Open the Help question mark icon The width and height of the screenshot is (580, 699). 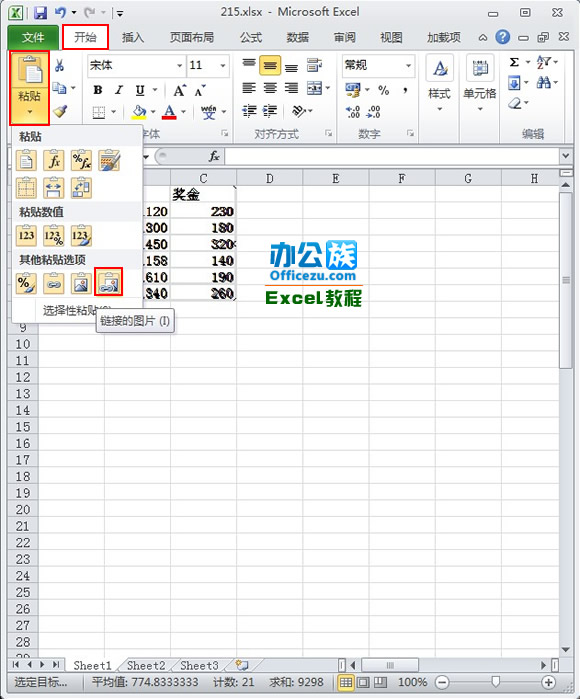503,37
